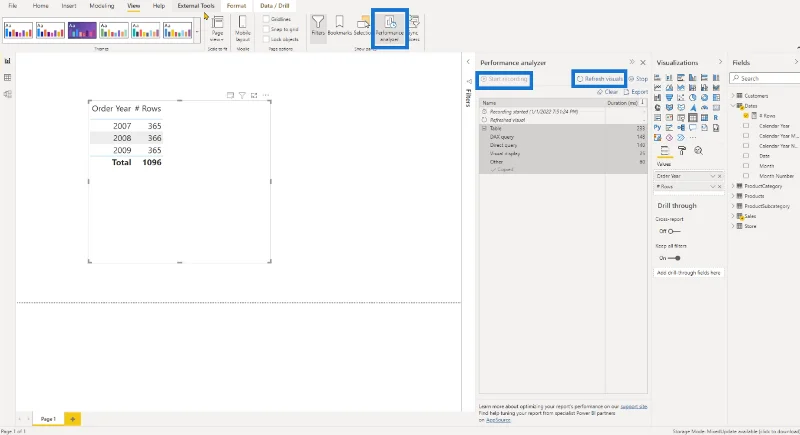Viewport: 800px width, 435px height.
Task: Expand the Products table
Action: 733,196
